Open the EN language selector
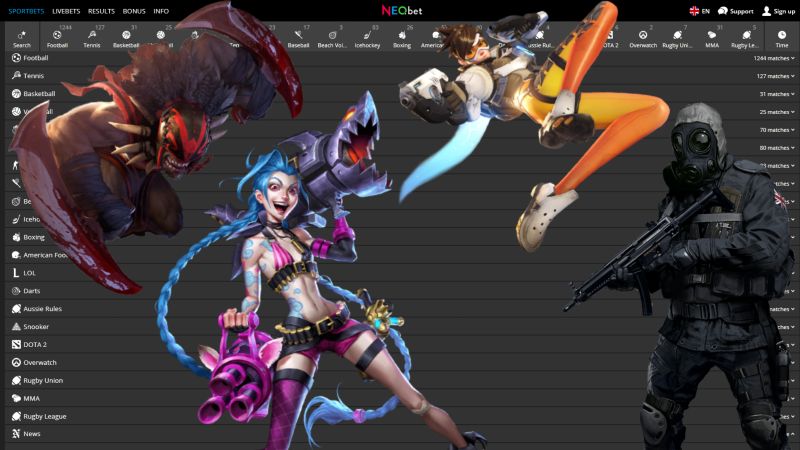 (699, 11)
